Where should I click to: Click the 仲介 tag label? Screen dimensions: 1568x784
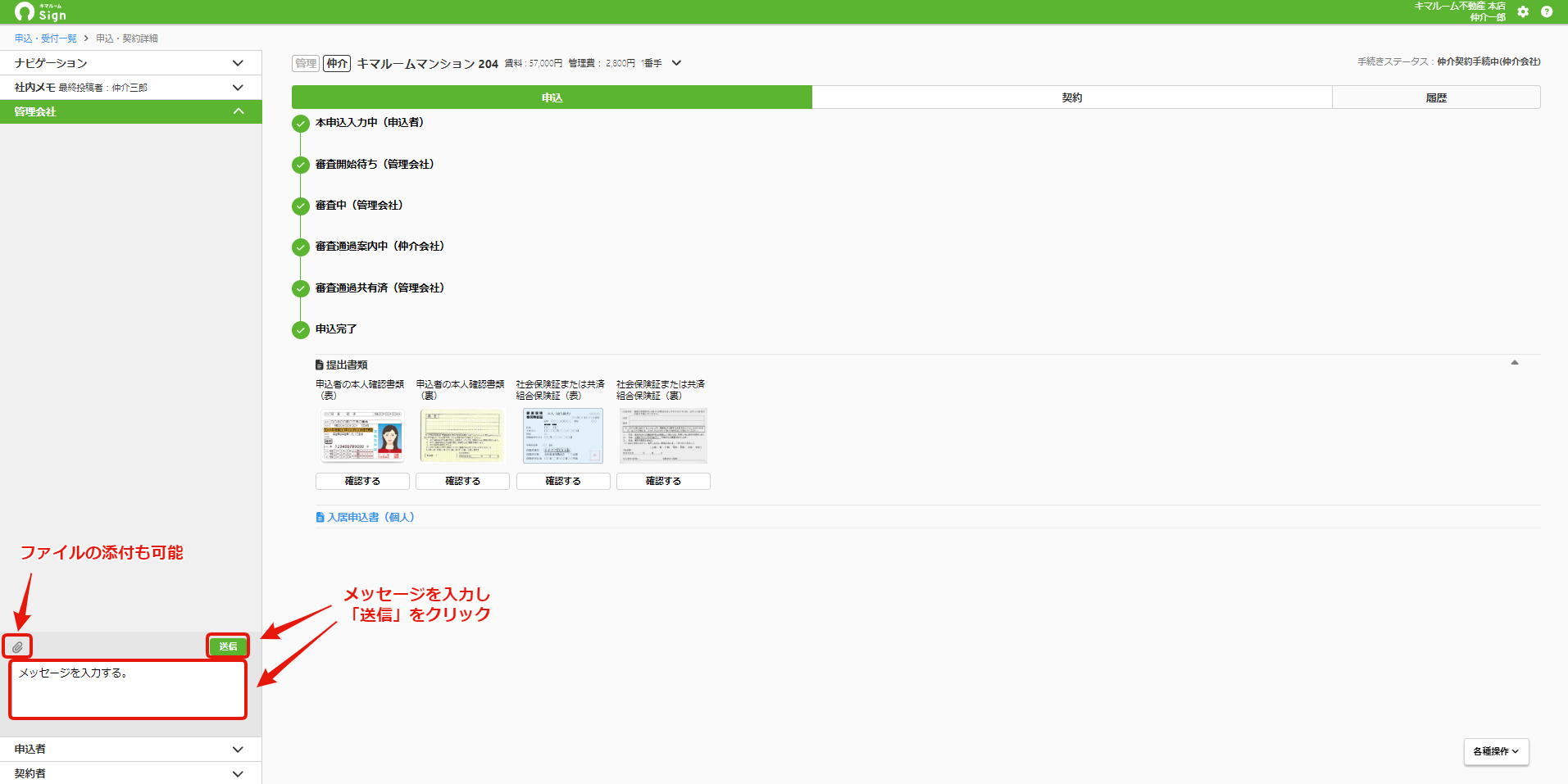point(337,63)
